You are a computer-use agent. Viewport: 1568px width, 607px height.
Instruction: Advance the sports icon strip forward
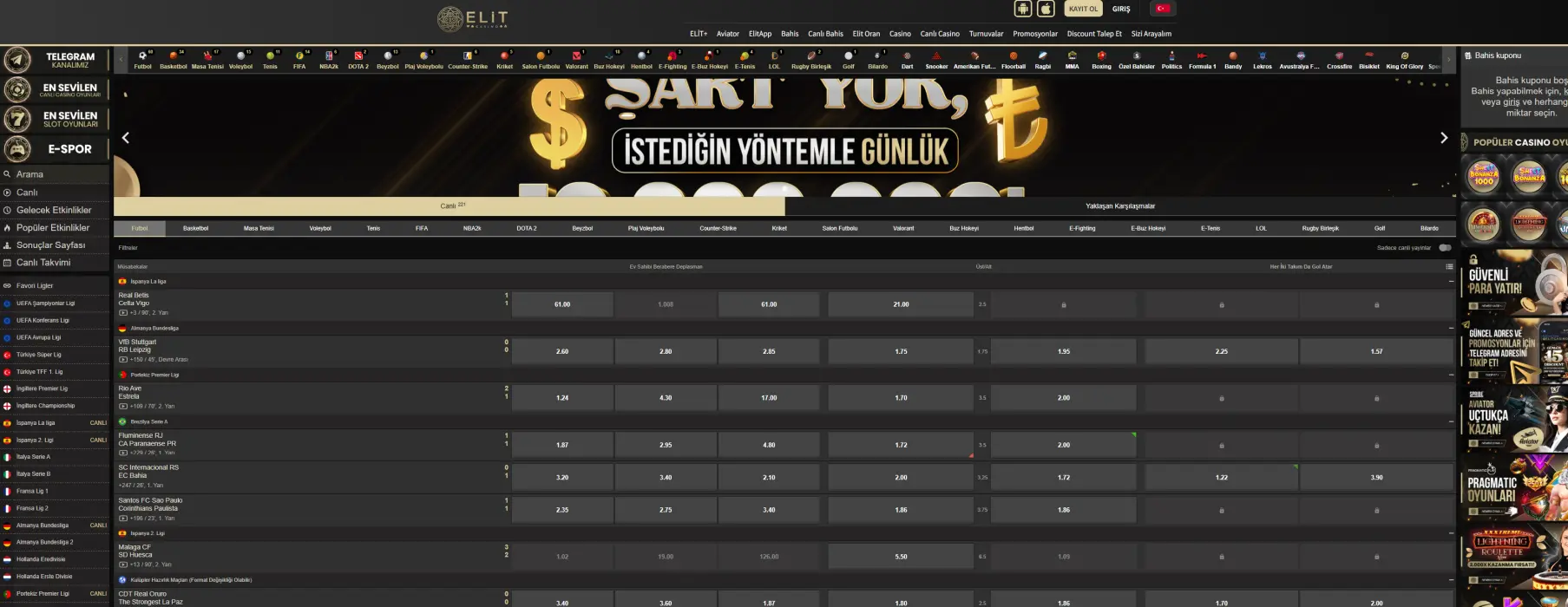click(x=1448, y=60)
